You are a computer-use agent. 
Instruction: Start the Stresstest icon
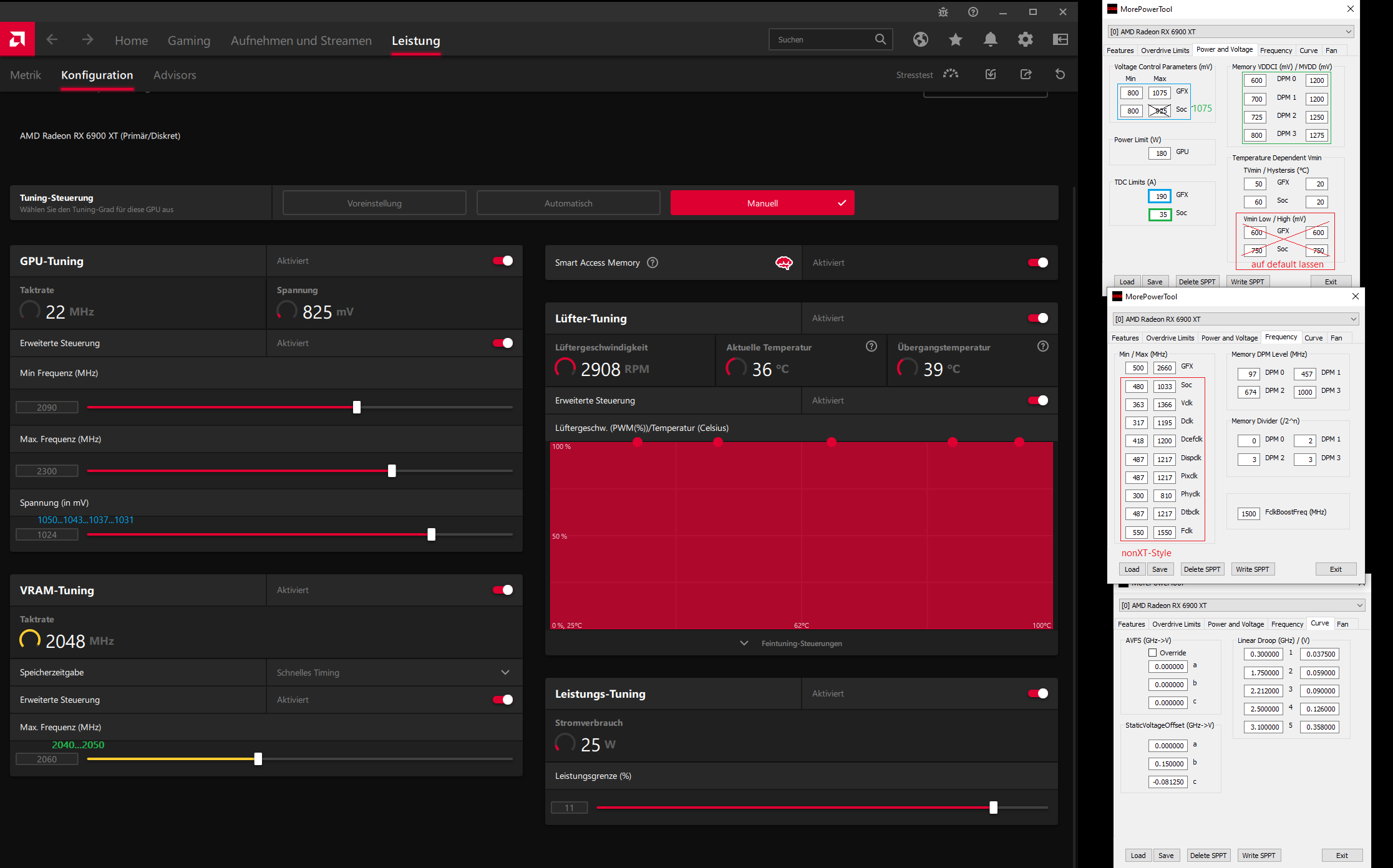click(950, 74)
